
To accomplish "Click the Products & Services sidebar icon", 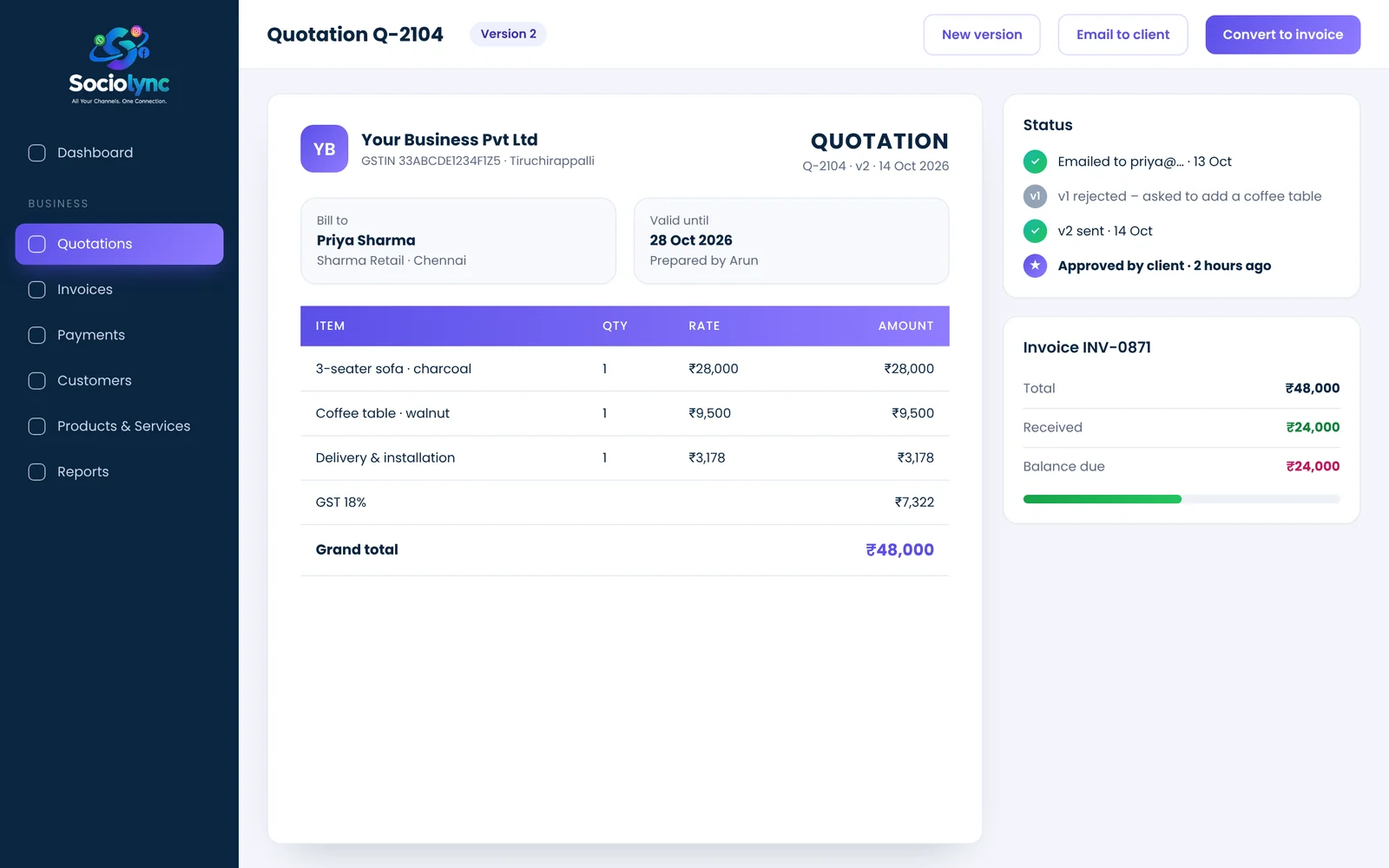I will (36, 426).
